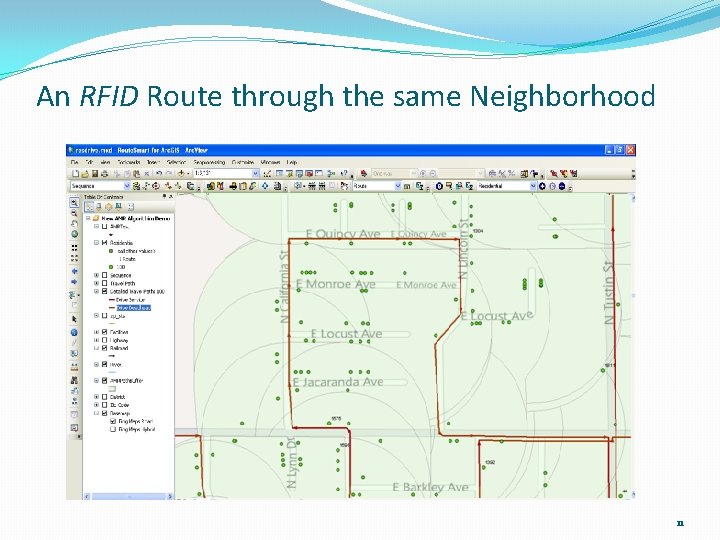Open the Residential combo box dropdown
Image resolution: width=720 pixels, height=540 pixels.
(x=533, y=186)
